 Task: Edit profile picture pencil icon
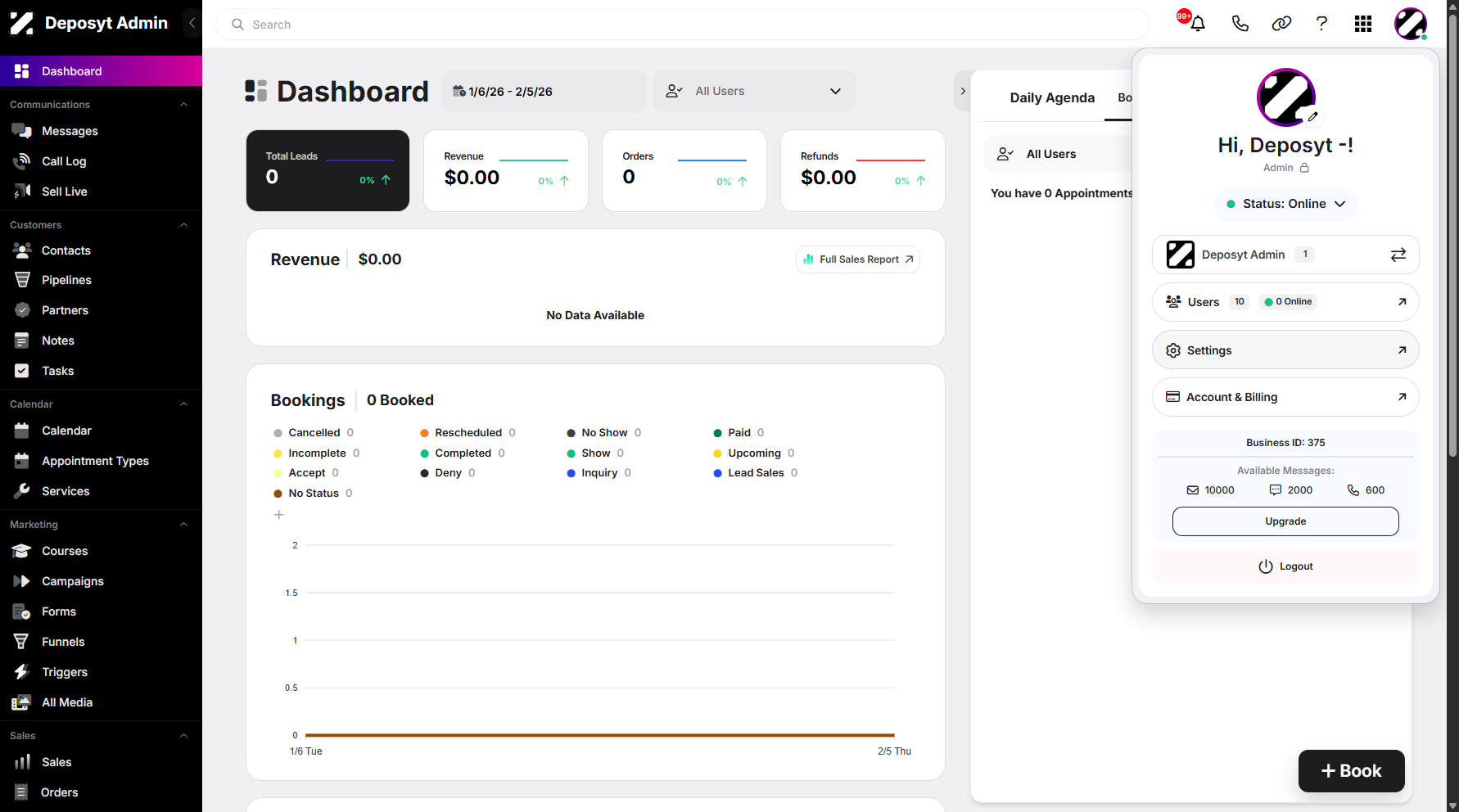[x=1312, y=117]
